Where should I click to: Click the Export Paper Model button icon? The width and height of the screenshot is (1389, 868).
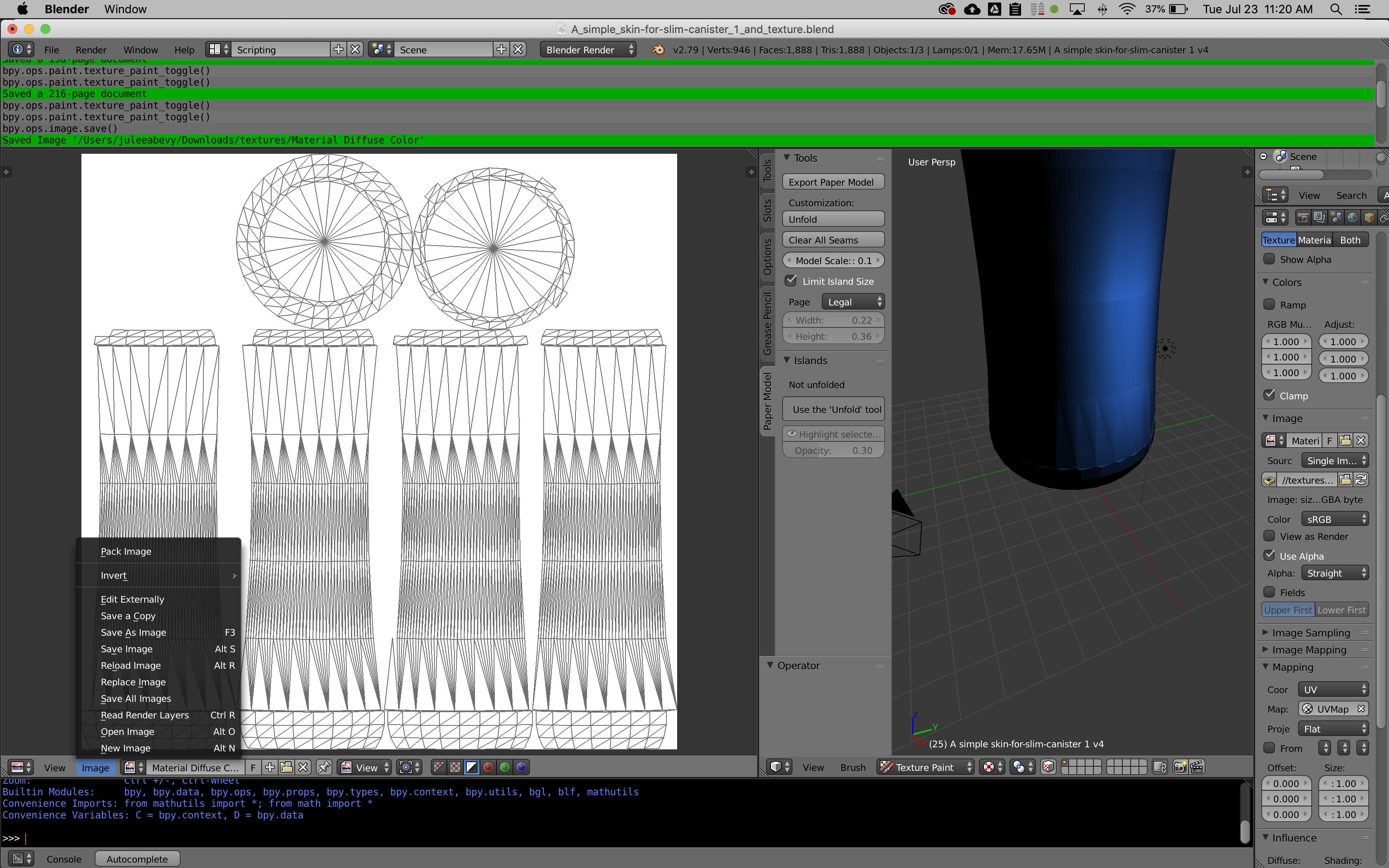(x=831, y=181)
